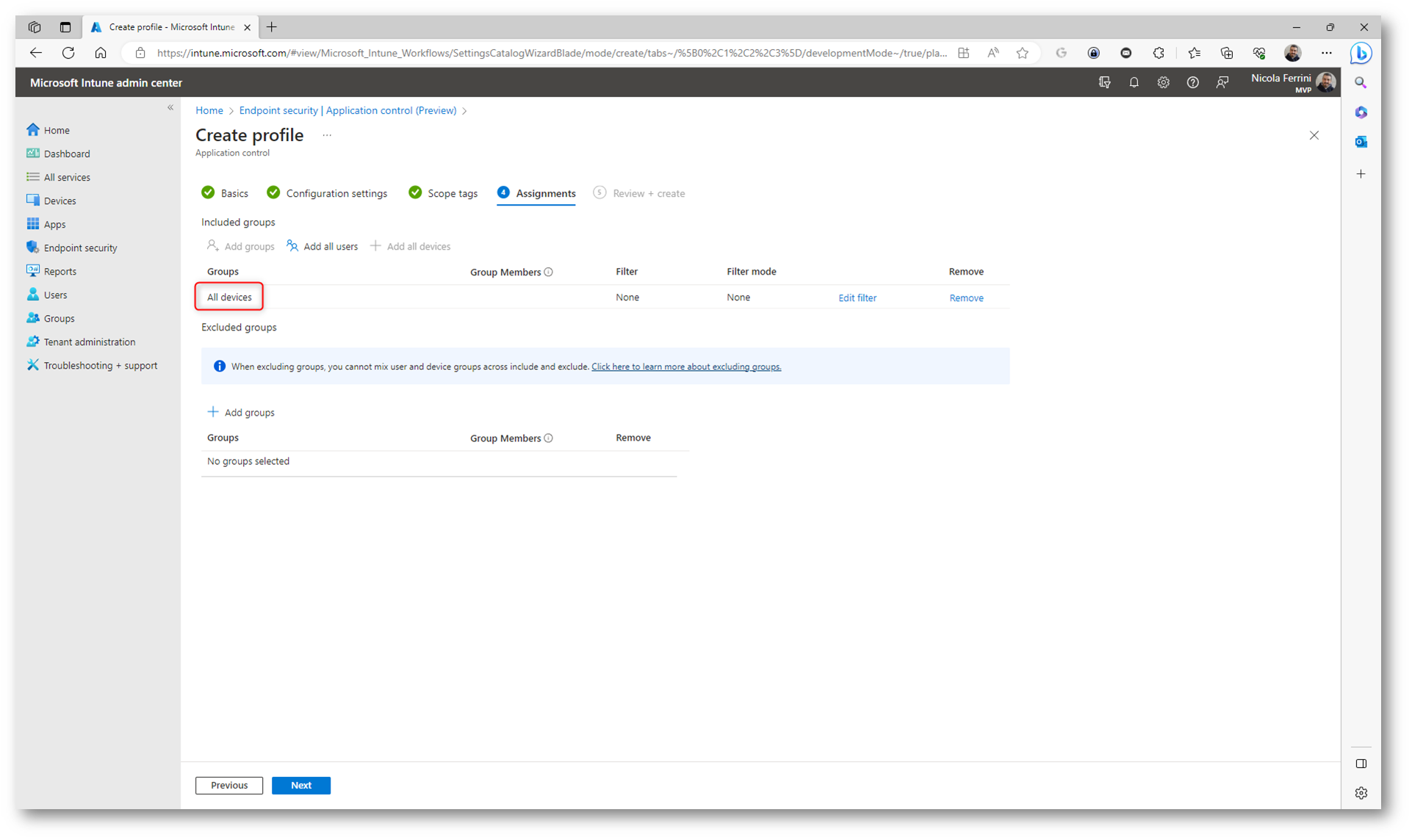The image size is (1412, 840).
Task: Go back in the browser
Action: (x=35, y=53)
